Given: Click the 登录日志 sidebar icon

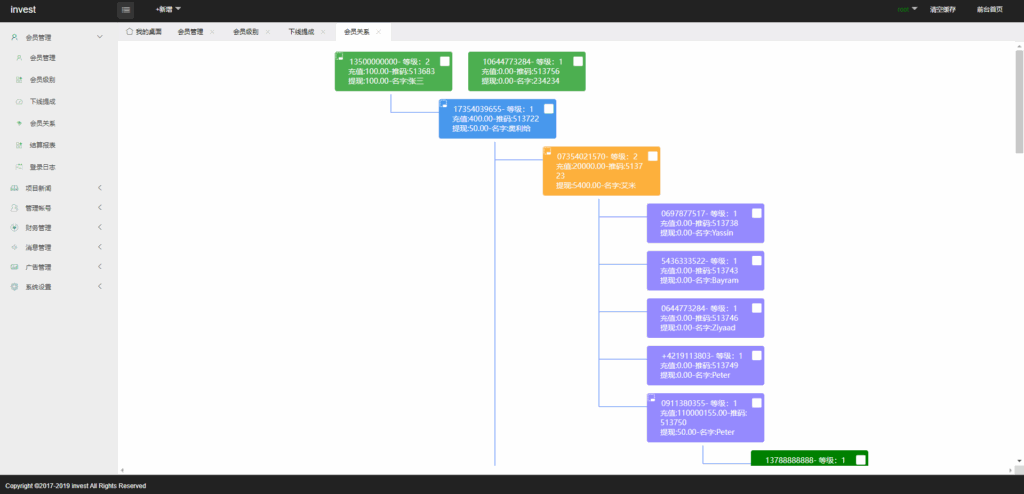Looking at the screenshot, I should coord(19,167).
